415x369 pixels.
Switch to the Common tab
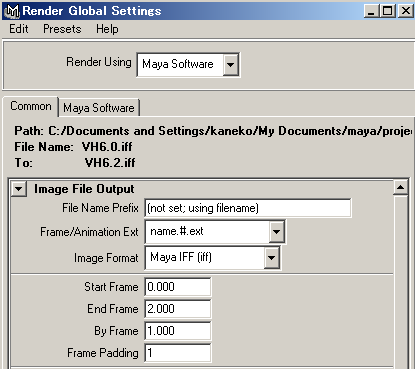[x=31, y=106]
